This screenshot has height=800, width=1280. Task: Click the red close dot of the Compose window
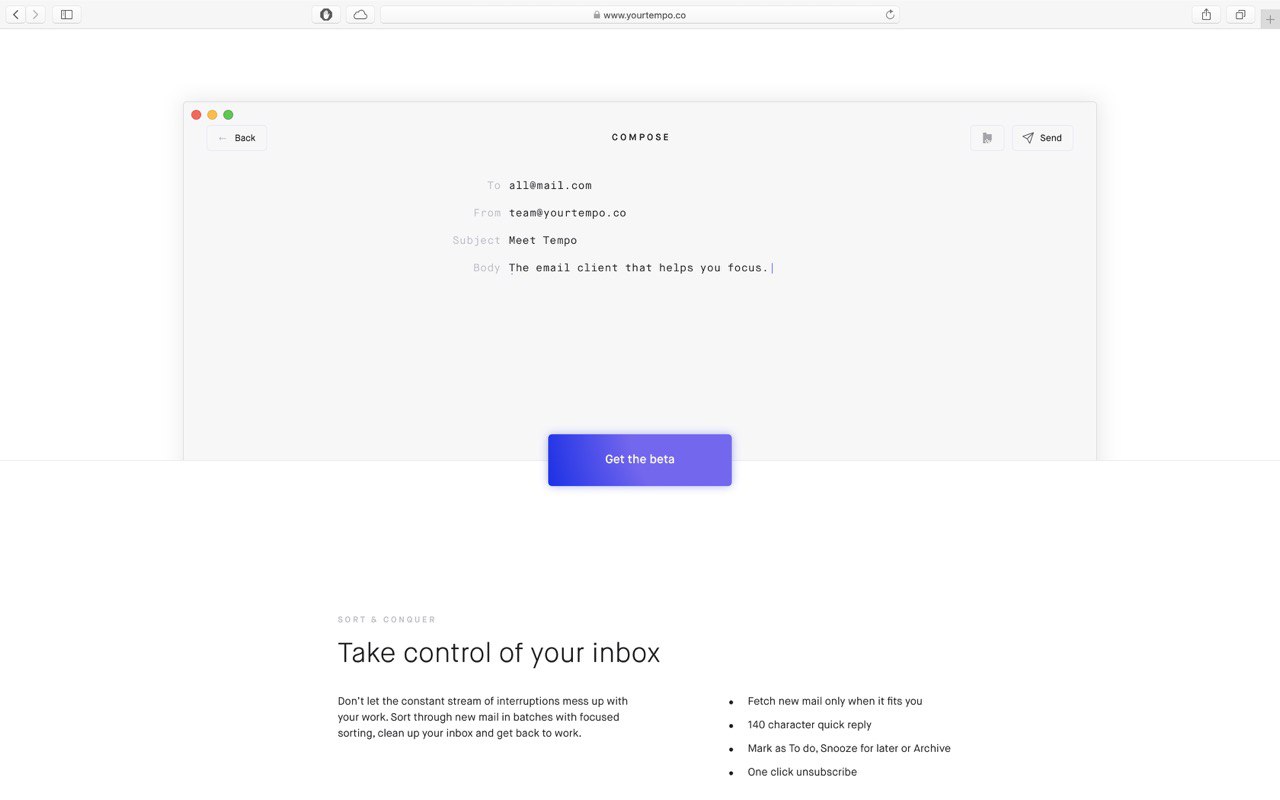coord(196,115)
